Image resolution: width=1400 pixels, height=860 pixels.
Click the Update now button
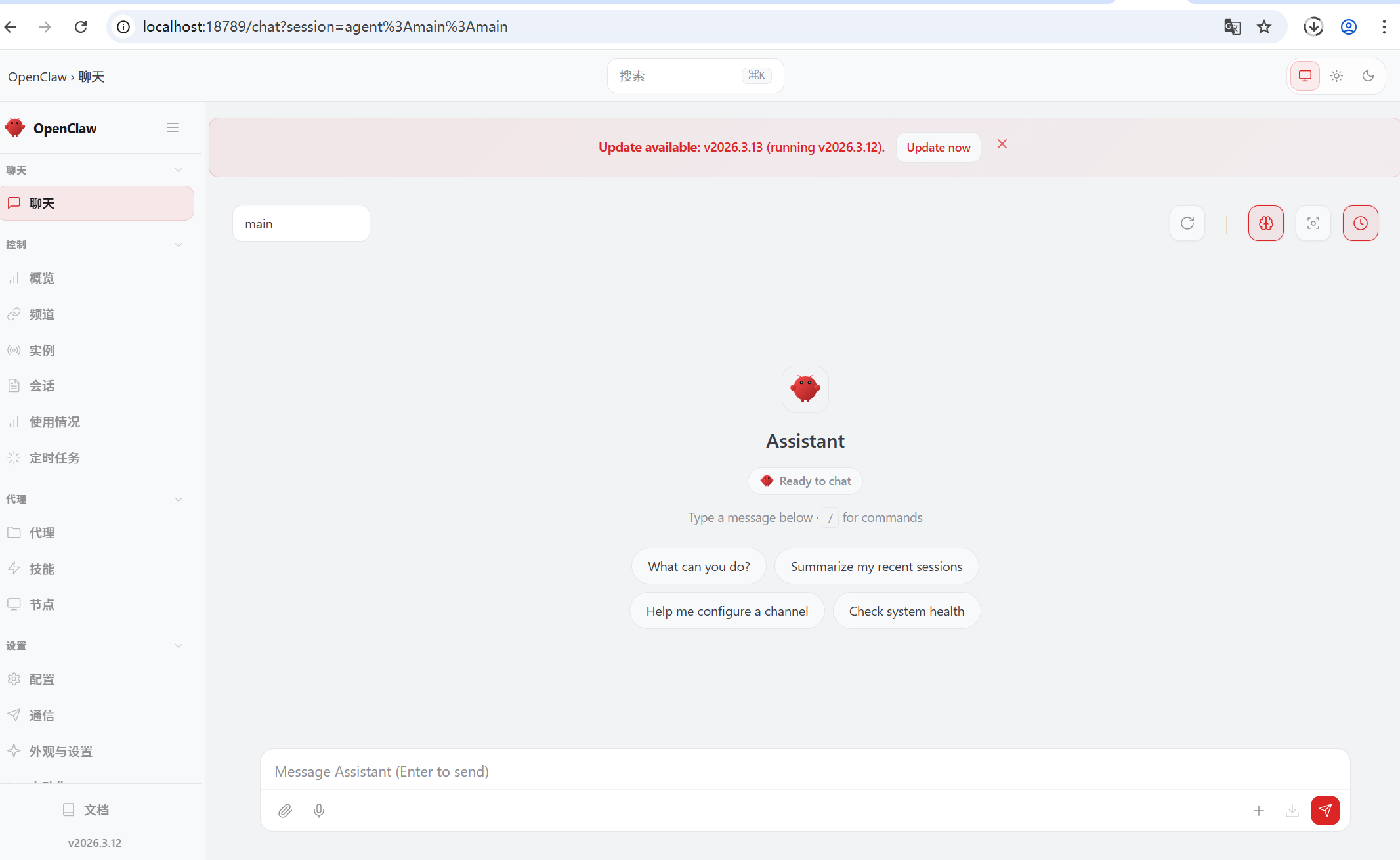(938, 148)
